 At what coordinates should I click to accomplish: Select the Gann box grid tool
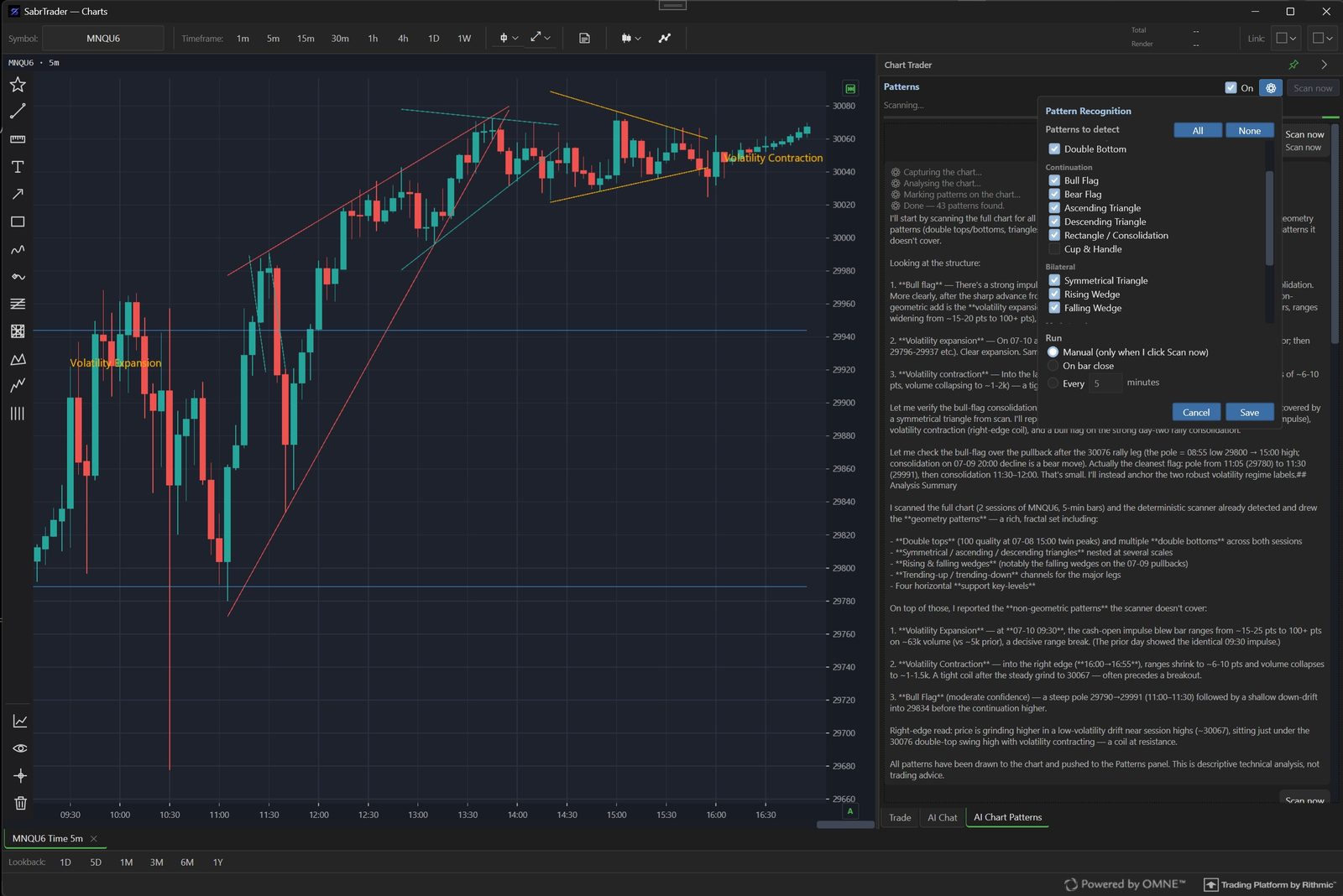click(18, 331)
